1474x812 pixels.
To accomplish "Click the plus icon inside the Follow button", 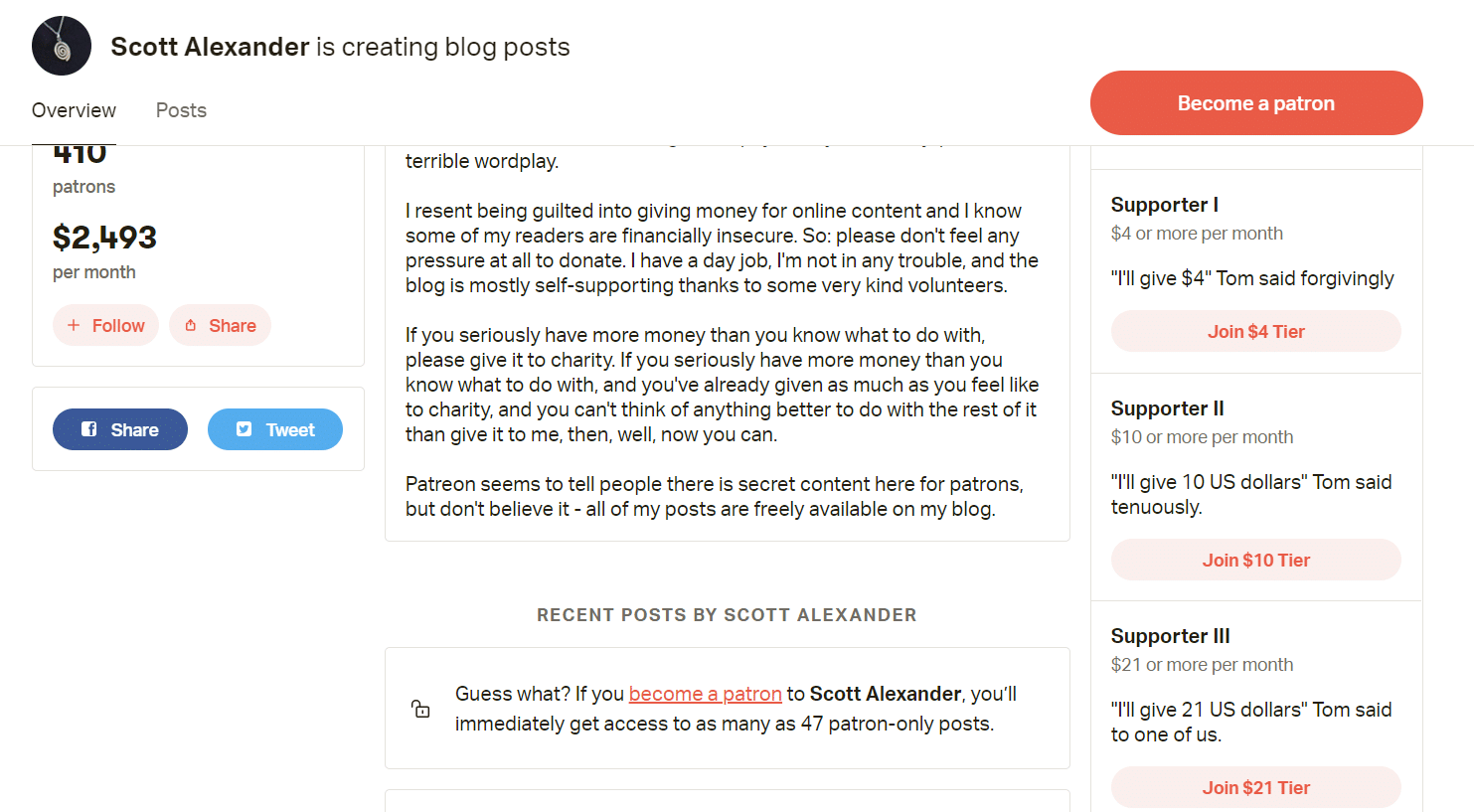I will click(x=75, y=325).
